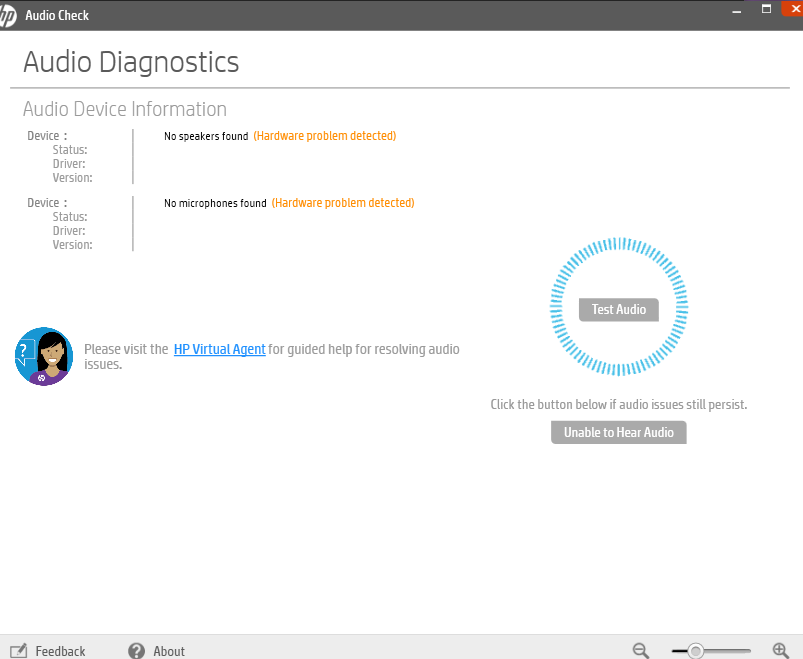Click the Audio Diagnostics heading
Screen dimensions: 803x659
[x=131, y=62]
